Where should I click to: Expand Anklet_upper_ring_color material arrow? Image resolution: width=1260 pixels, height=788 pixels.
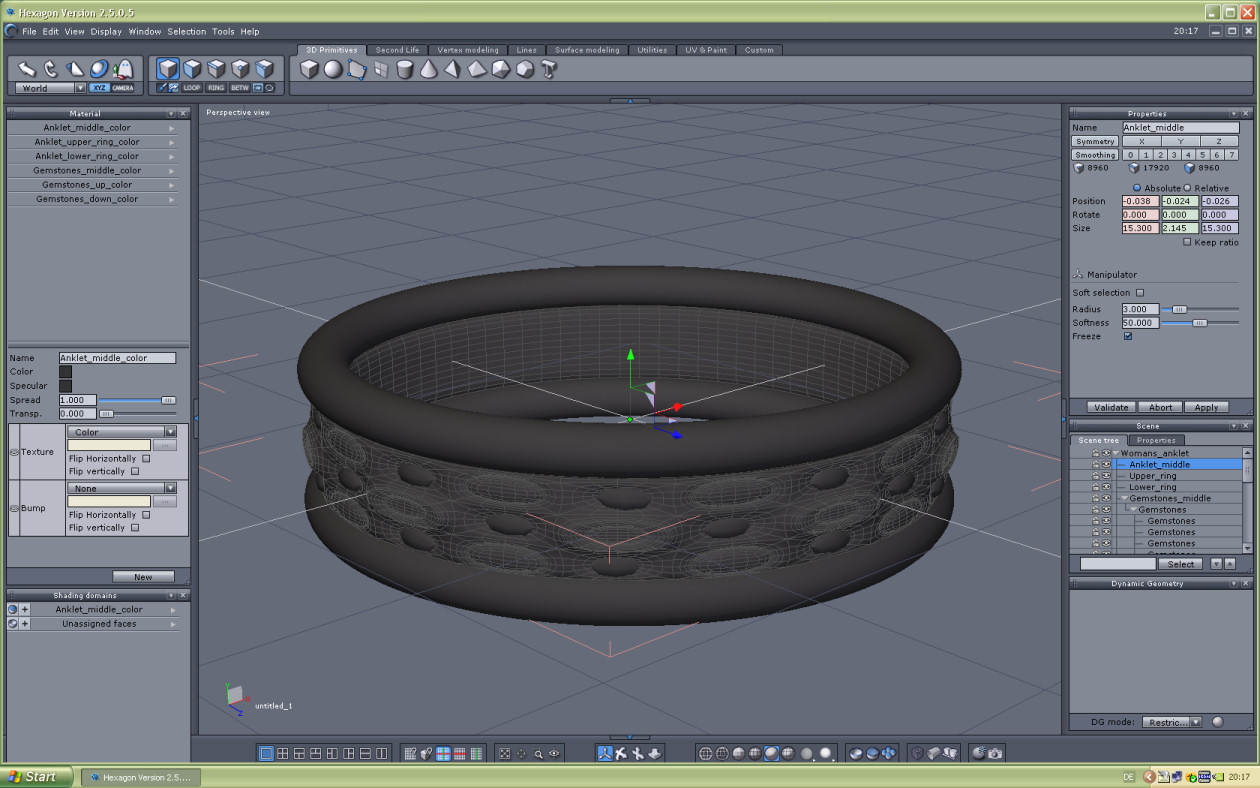[x=172, y=142]
